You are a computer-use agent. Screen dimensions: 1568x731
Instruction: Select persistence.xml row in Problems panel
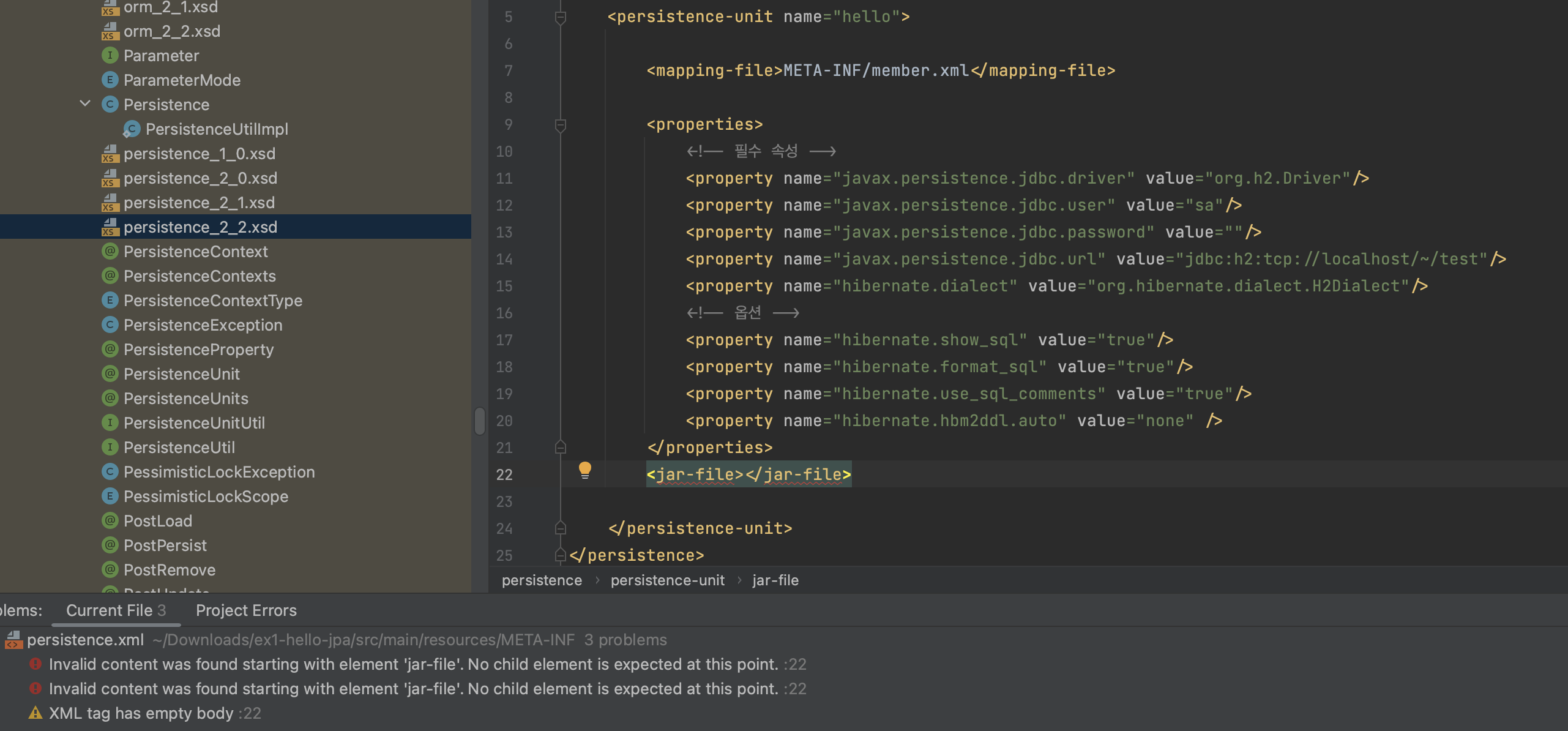[x=784, y=640]
